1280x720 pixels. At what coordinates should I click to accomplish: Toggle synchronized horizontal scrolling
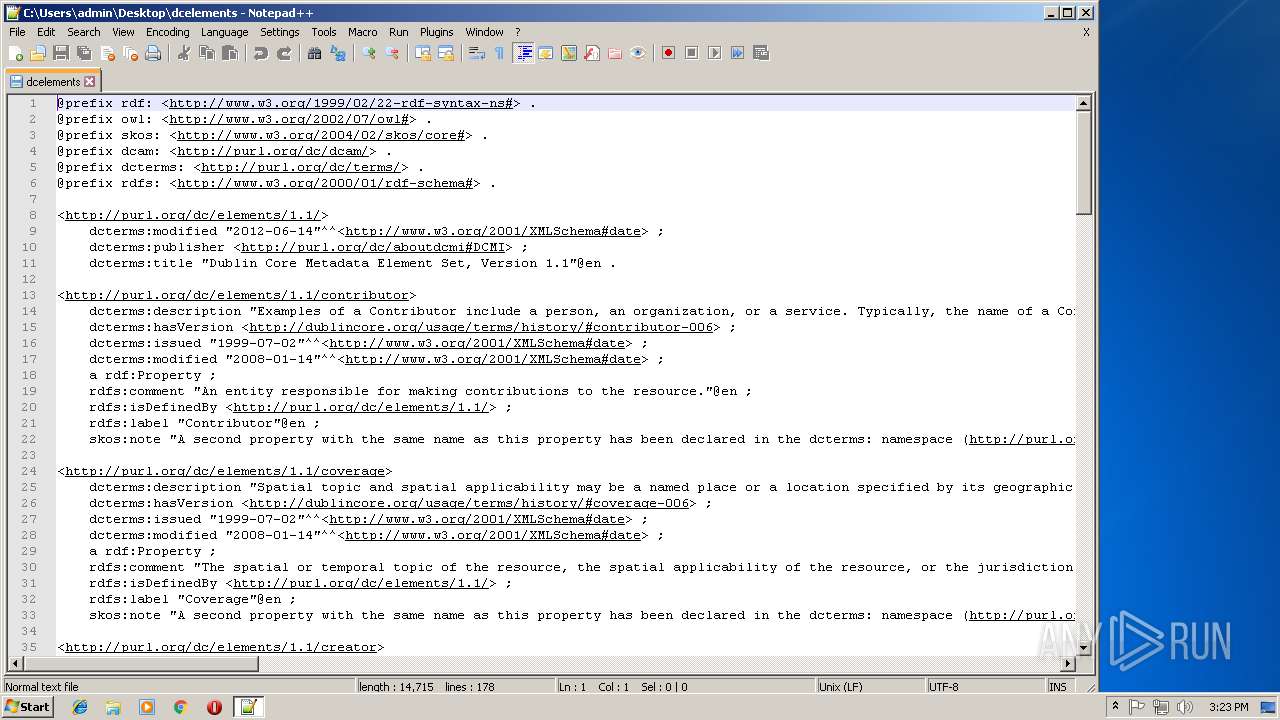tap(446, 53)
